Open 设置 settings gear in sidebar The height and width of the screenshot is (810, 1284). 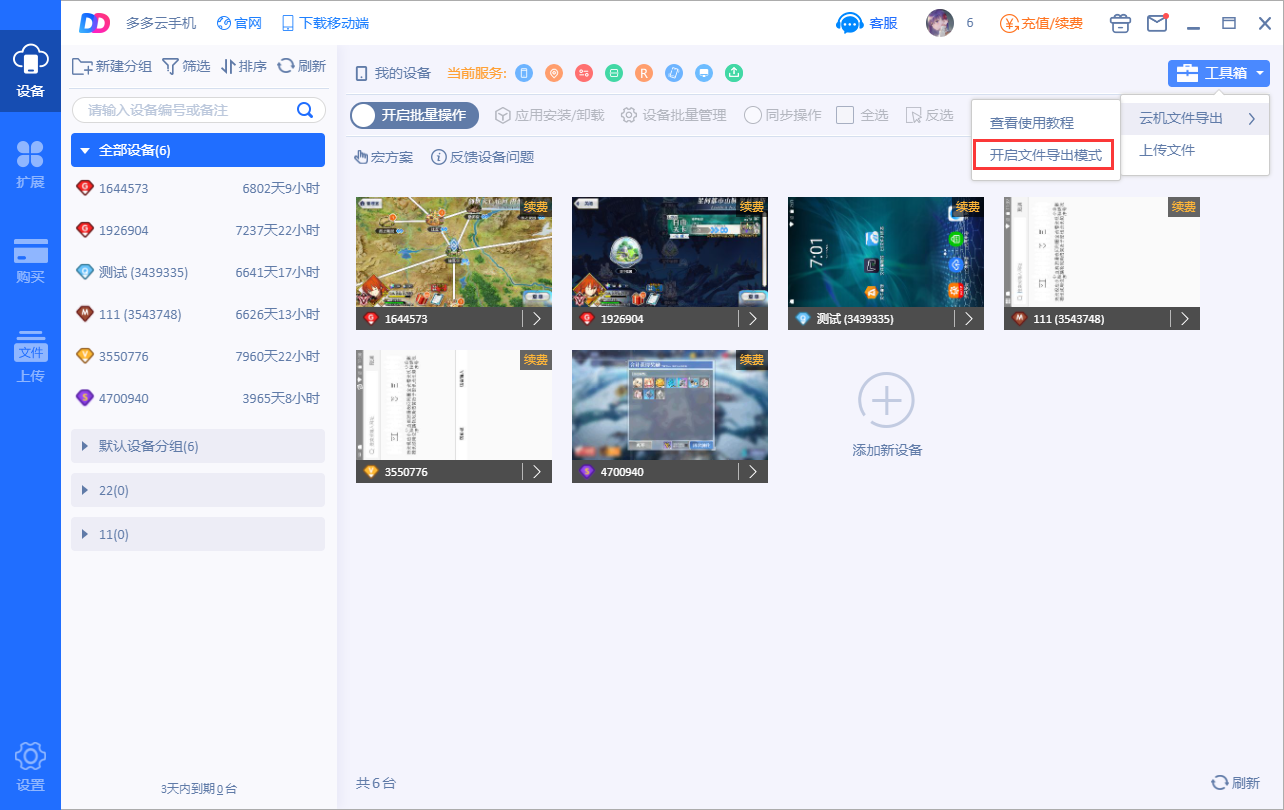[30, 767]
